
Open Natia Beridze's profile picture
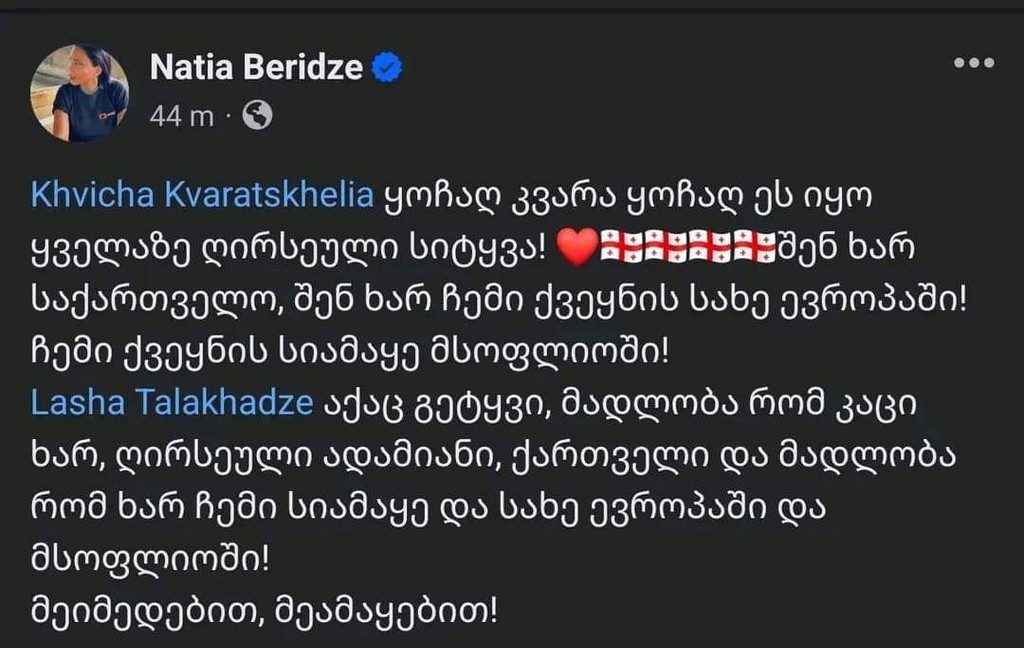click(x=80, y=93)
